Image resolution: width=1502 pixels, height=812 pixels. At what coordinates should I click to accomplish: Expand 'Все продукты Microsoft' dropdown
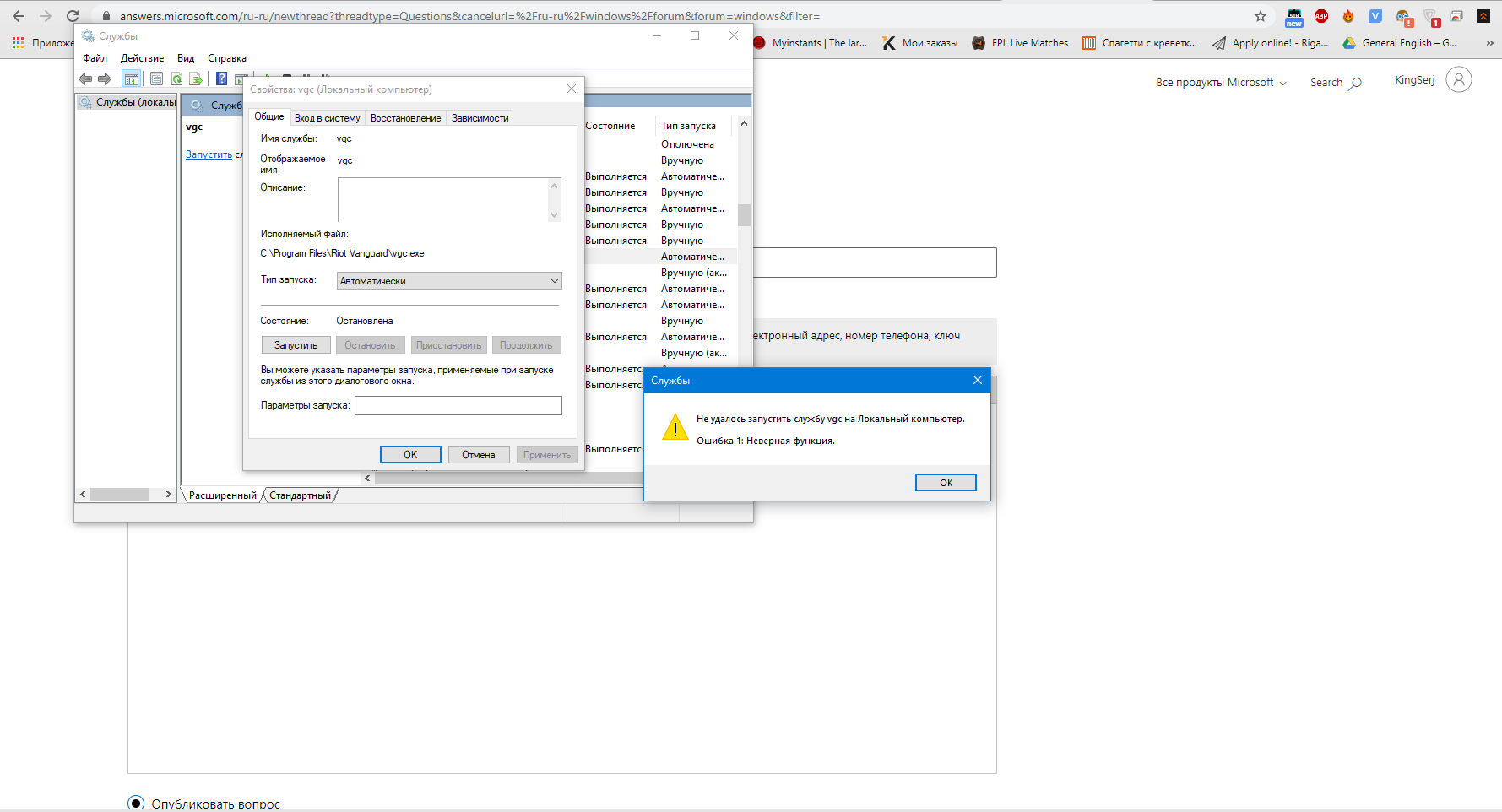tap(1221, 83)
